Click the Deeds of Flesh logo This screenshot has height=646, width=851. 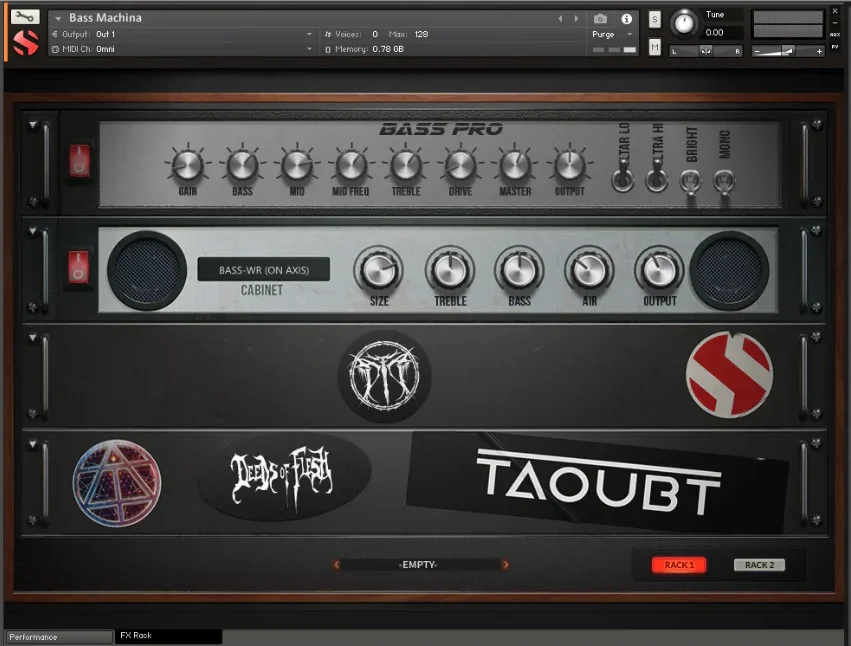(283, 478)
